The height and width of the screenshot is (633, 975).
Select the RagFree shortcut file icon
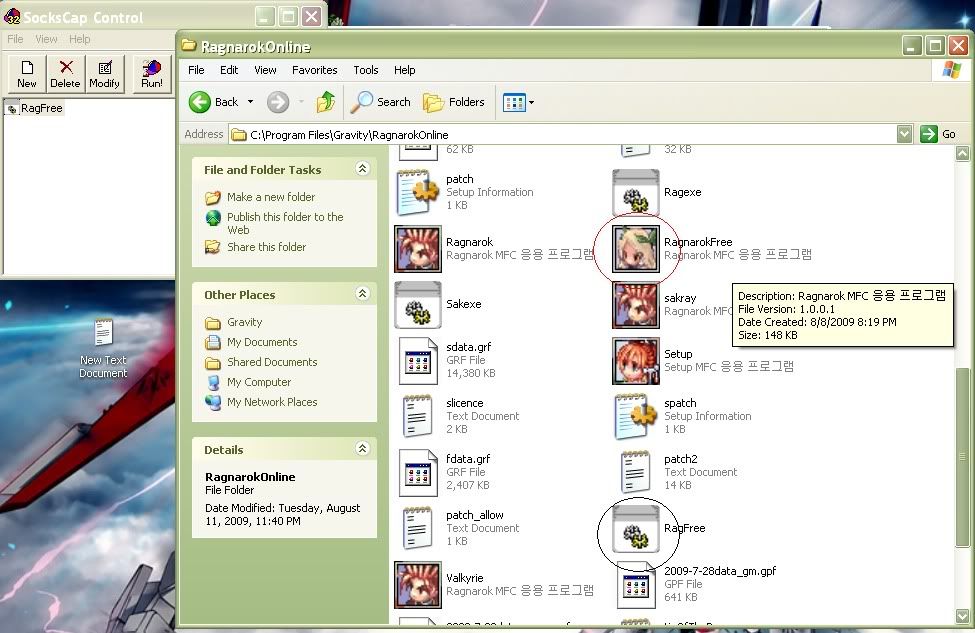pos(635,529)
